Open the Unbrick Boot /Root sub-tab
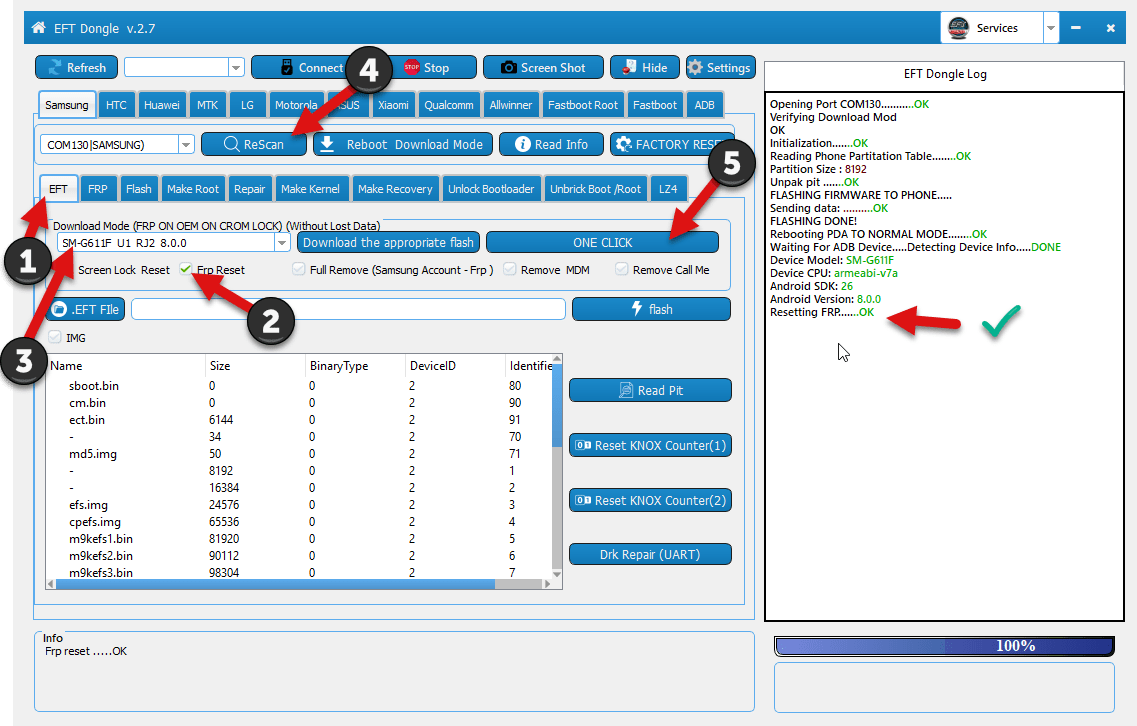1137x726 pixels. [595, 189]
